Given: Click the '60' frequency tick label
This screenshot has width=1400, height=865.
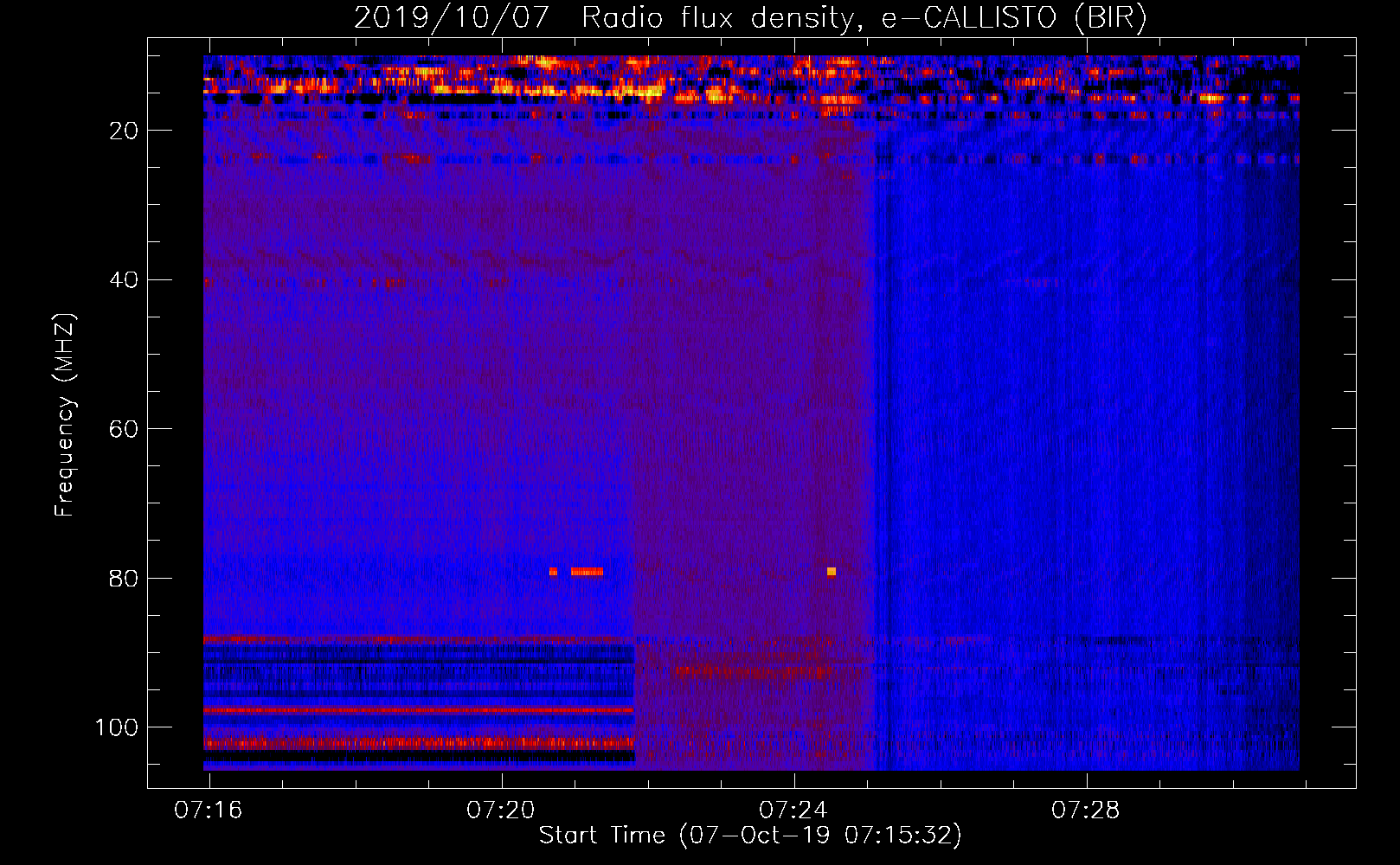Looking at the screenshot, I should pos(124,430).
